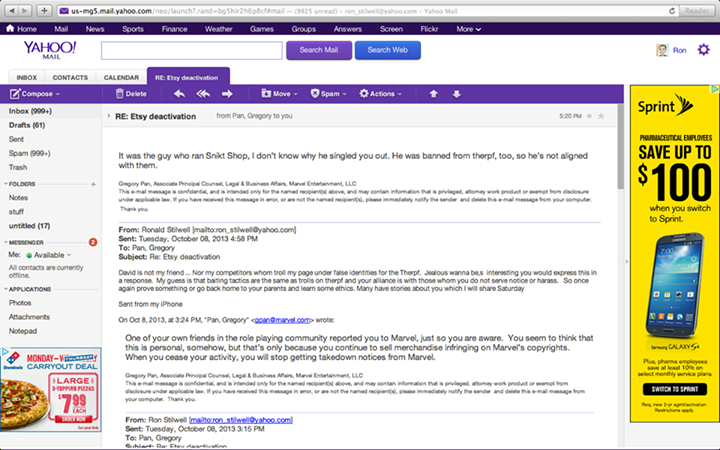
Task: Click in the mail search input field
Action: 191,51
